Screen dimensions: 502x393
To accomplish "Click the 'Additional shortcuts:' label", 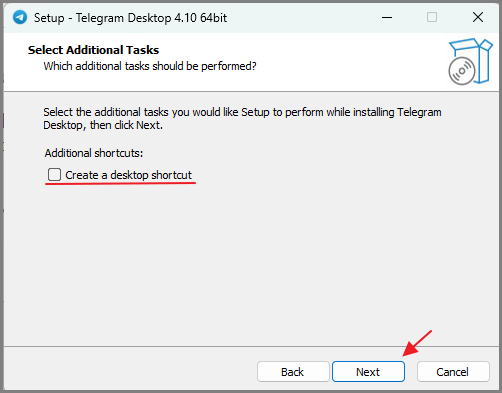I will [x=94, y=153].
